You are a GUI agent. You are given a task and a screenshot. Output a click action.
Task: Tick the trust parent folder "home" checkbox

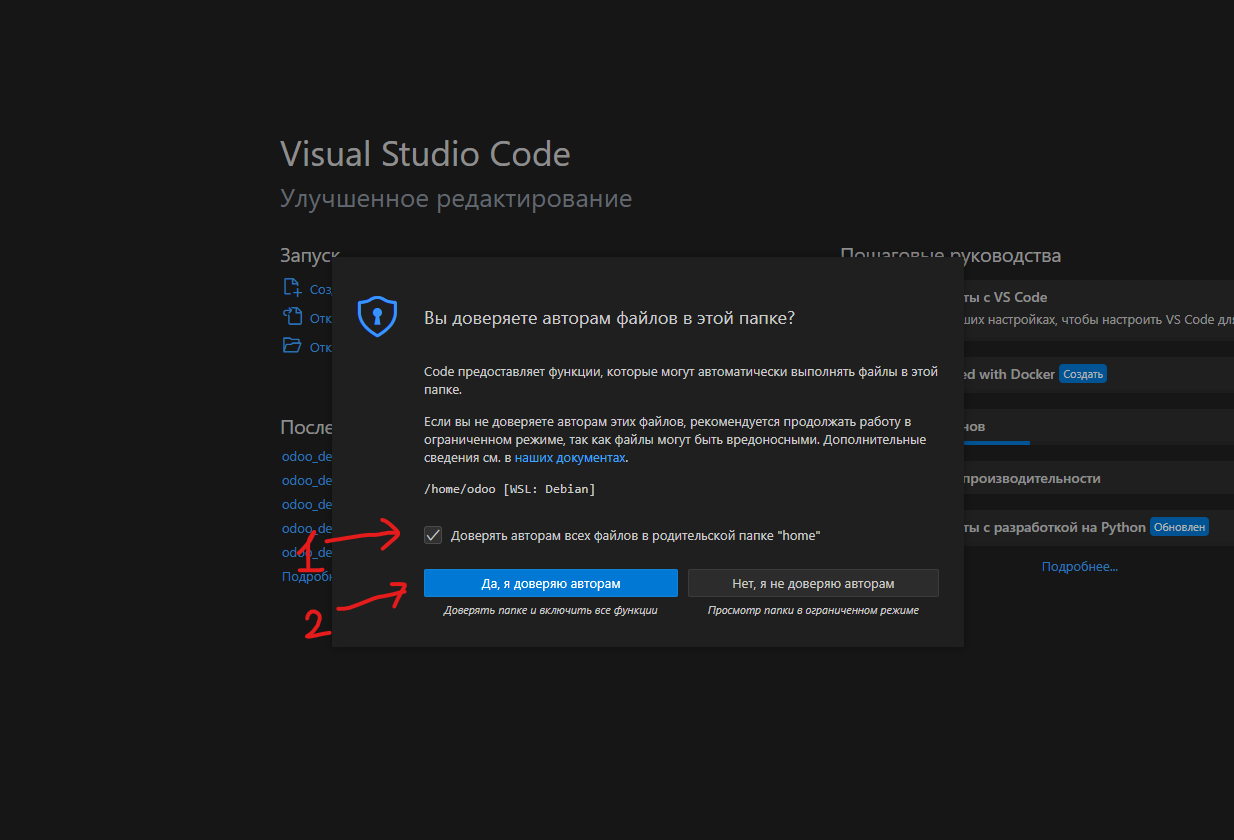click(x=433, y=535)
